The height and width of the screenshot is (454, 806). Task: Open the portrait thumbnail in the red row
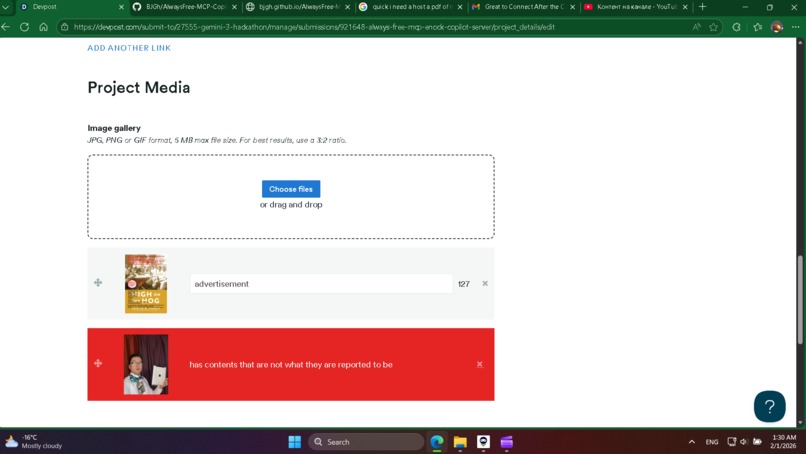pyautogui.click(x=146, y=365)
